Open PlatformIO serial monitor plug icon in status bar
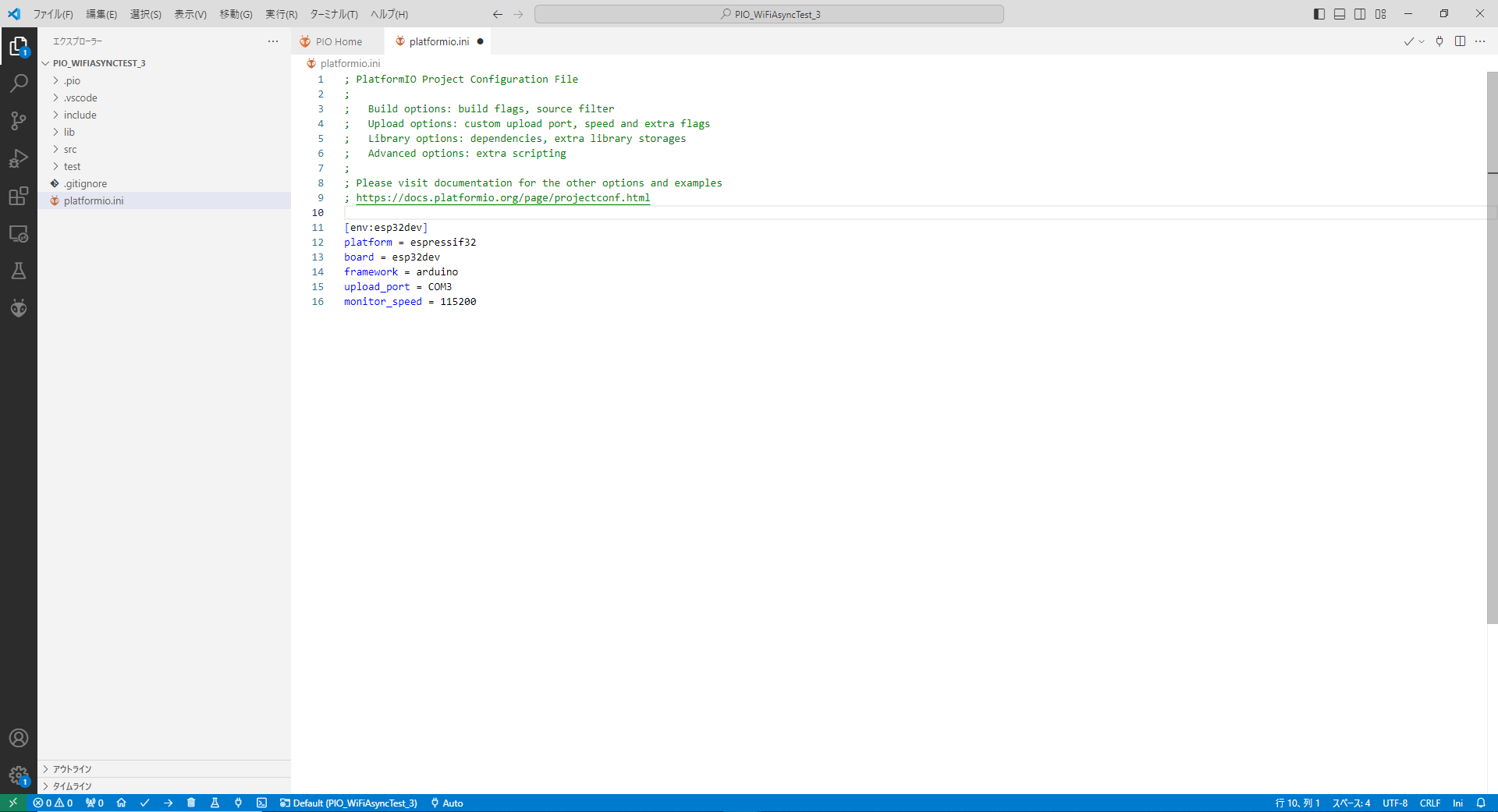The height and width of the screenshot is (812, 1498). [x=238, y=803]
